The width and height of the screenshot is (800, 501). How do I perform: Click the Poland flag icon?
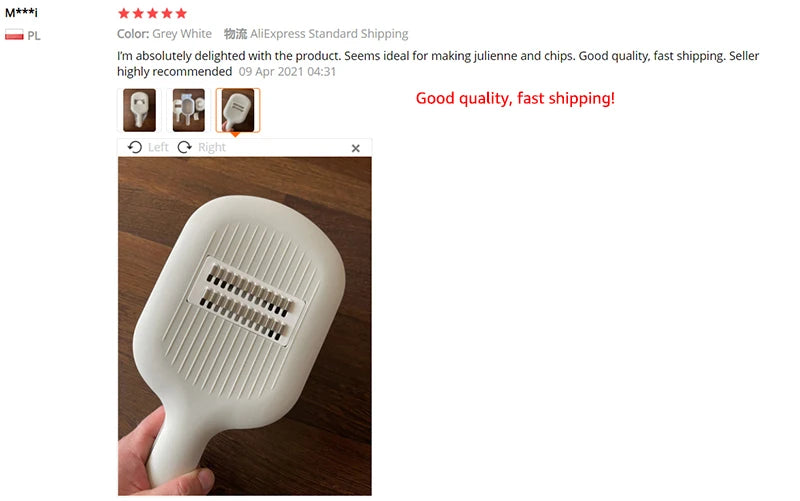(14, 35)
